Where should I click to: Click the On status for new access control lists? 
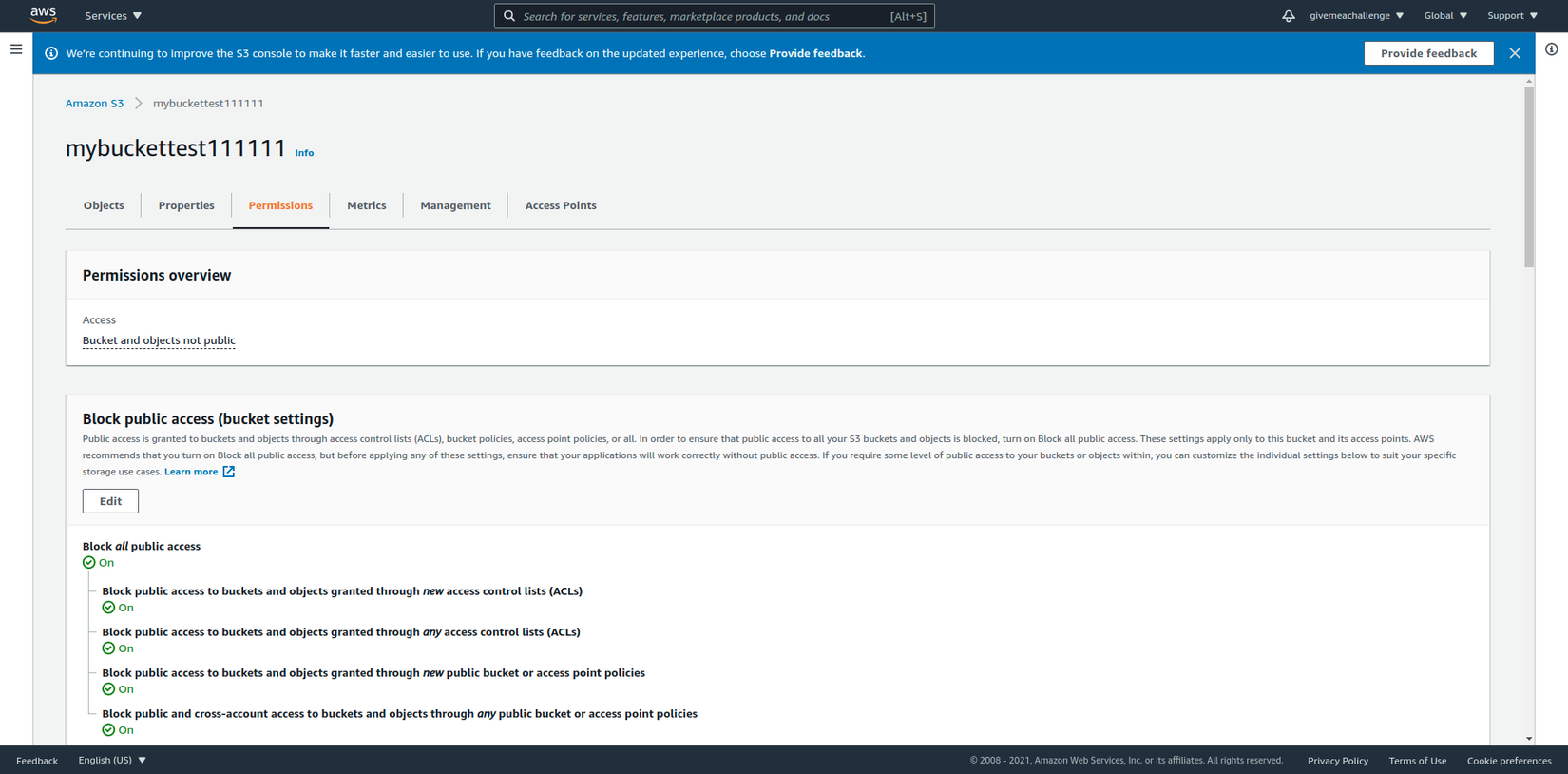click(118, 608)
